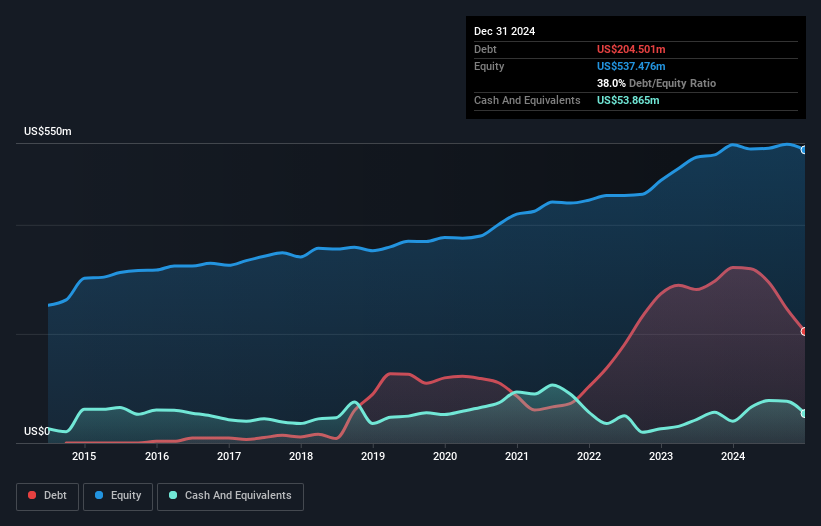Image resolution: width=821 pixels, height=526 pixels.
Task: Click the Debt row label in tooltip
Action: point(485,49)
